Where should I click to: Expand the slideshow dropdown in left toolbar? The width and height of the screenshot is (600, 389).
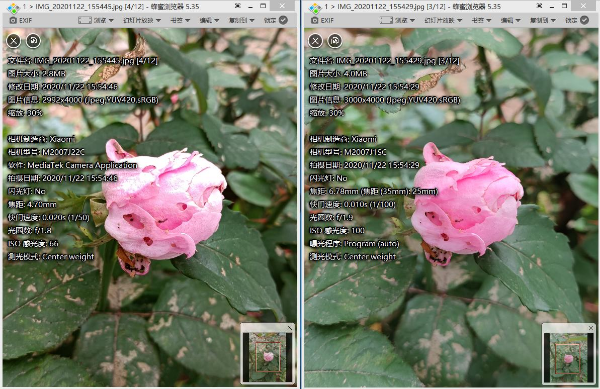click(142, 20)
